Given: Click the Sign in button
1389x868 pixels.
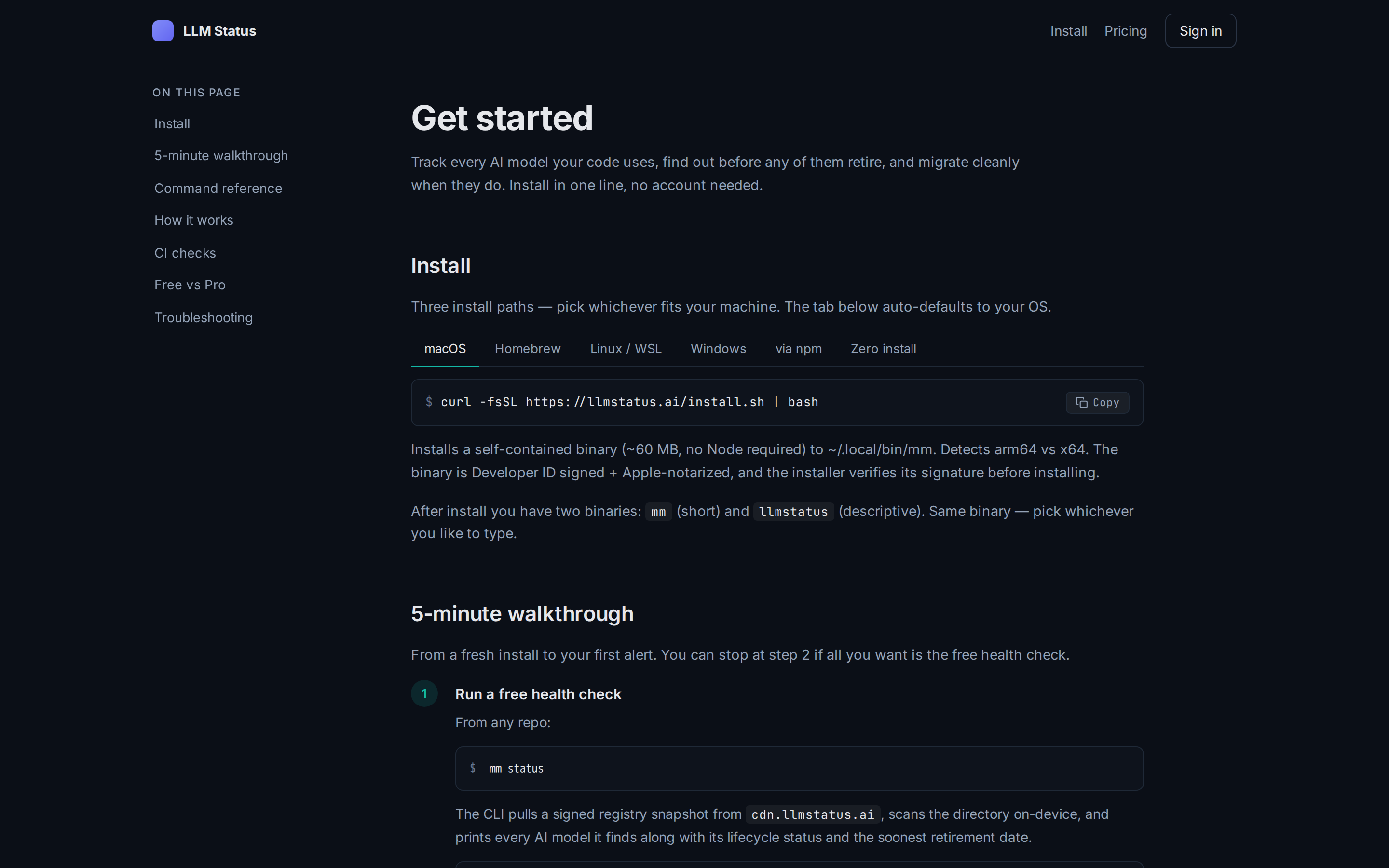Looking at the screenshot, I should 1200,31.
